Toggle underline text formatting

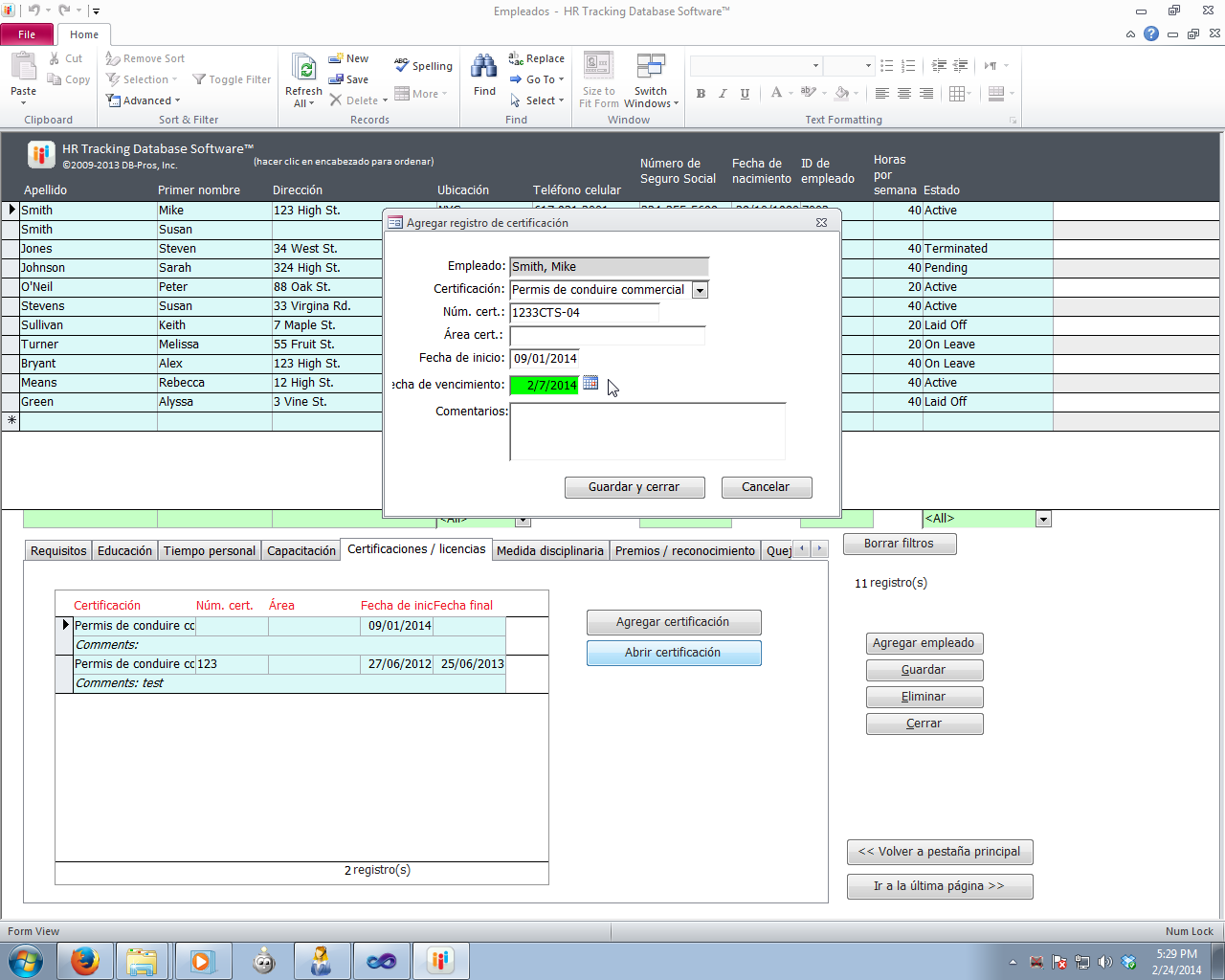[745, 94]
